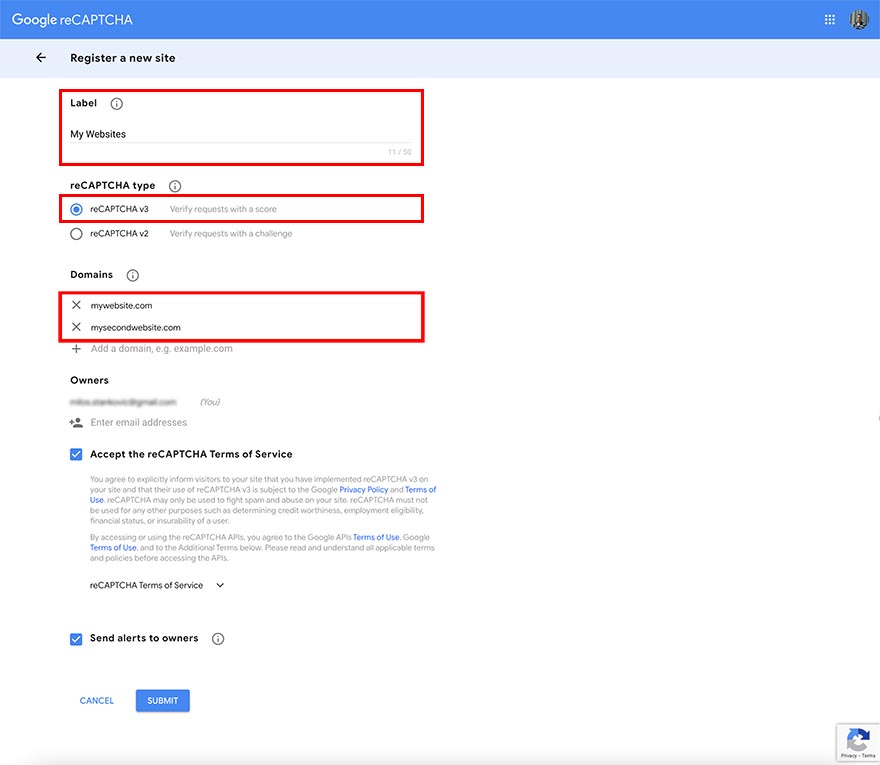Select the reCAPTCHA v2 radio button
The height and width of the screenshot is (765, 880).
tap(76, 233)
